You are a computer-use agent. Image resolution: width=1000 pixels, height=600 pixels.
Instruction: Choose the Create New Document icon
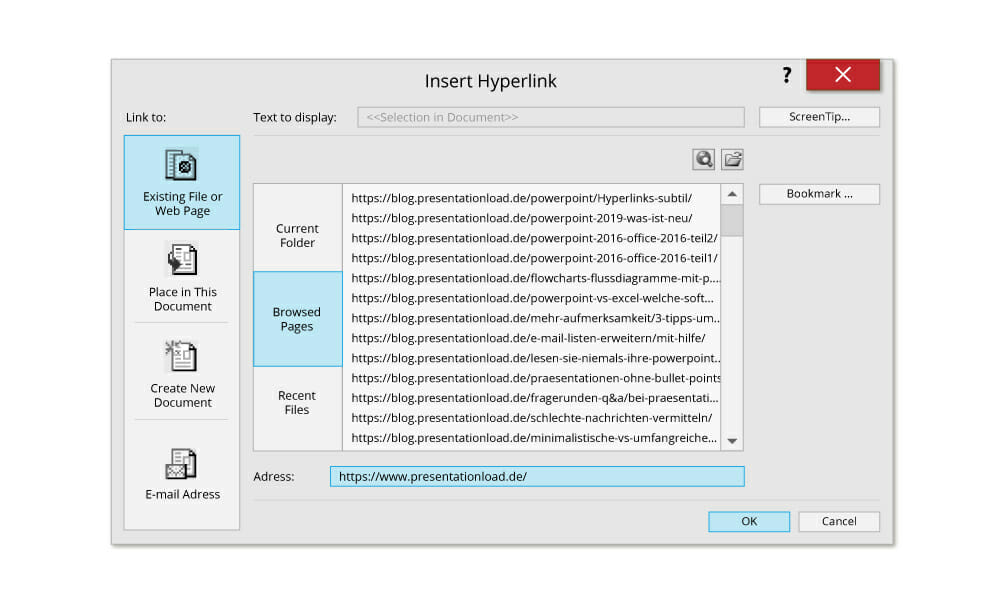pos(182,356)
